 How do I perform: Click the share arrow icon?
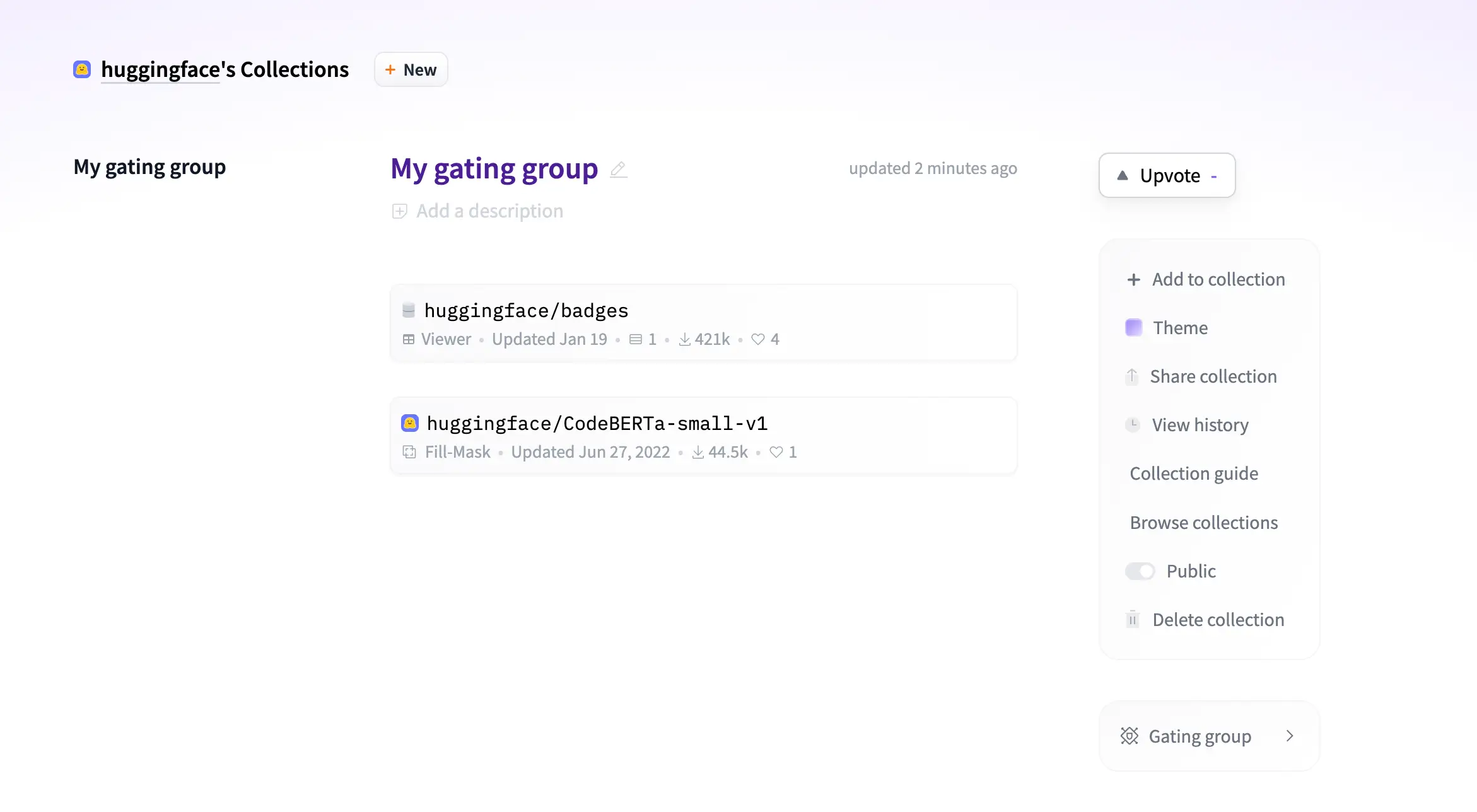1132,376
